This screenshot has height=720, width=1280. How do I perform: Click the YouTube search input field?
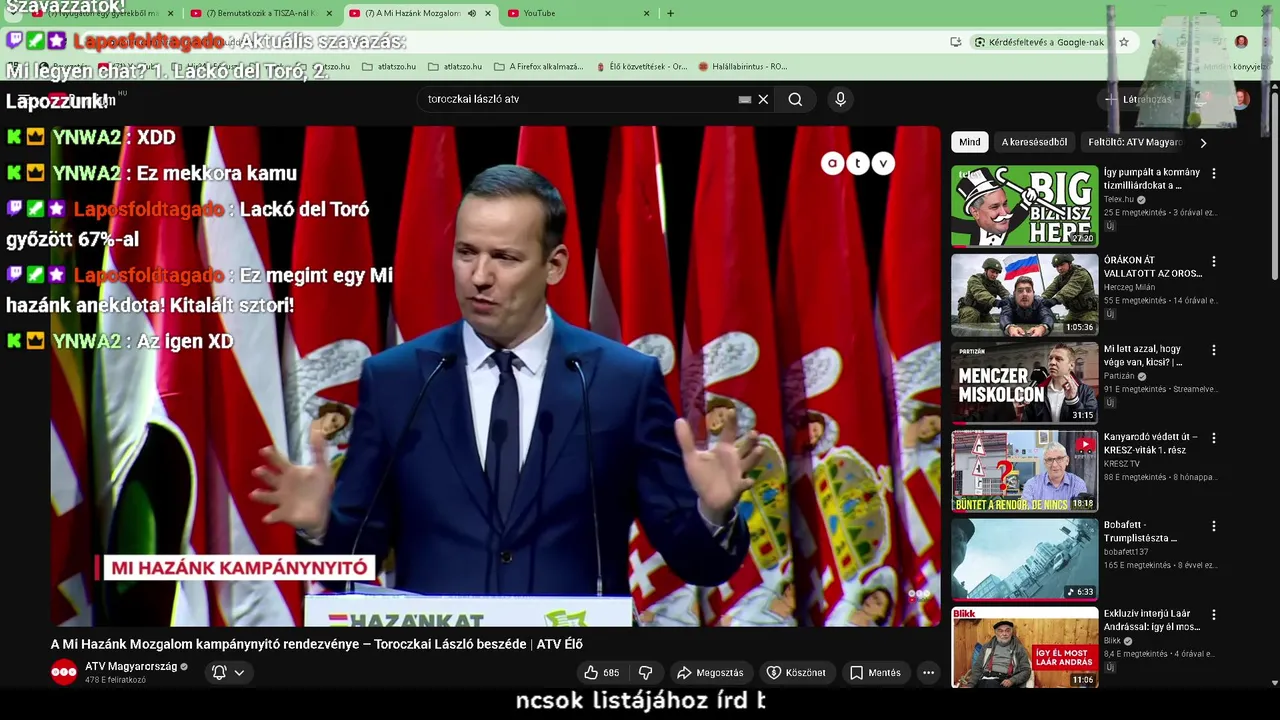[580, 99]
